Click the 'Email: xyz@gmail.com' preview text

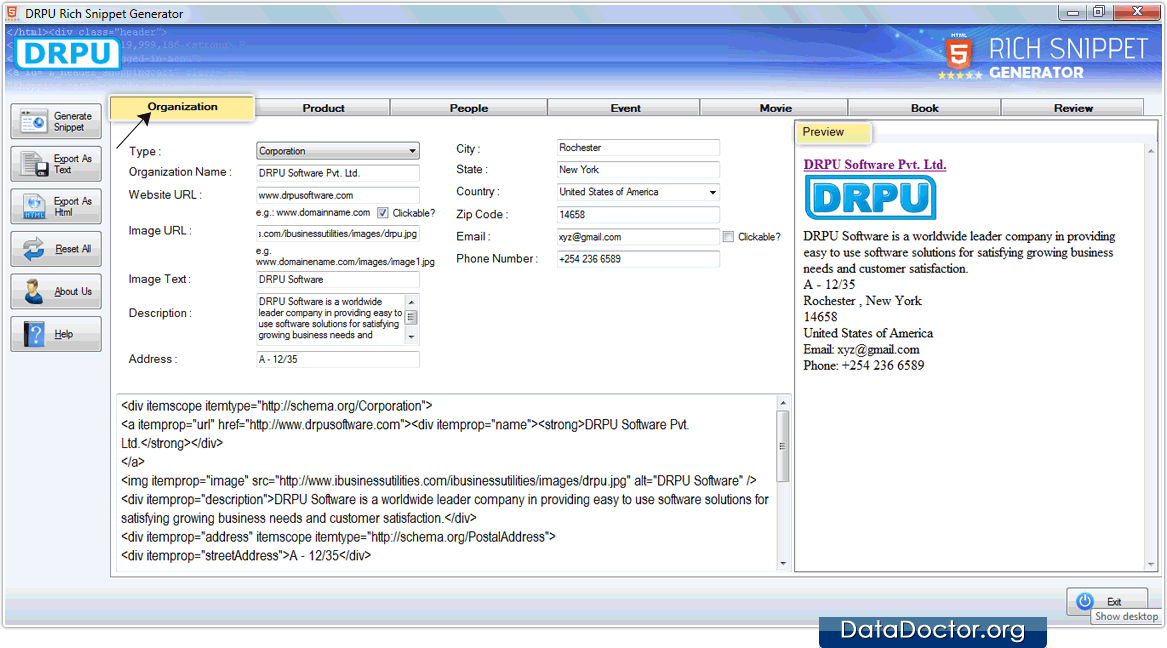click(x=861, y=350)
